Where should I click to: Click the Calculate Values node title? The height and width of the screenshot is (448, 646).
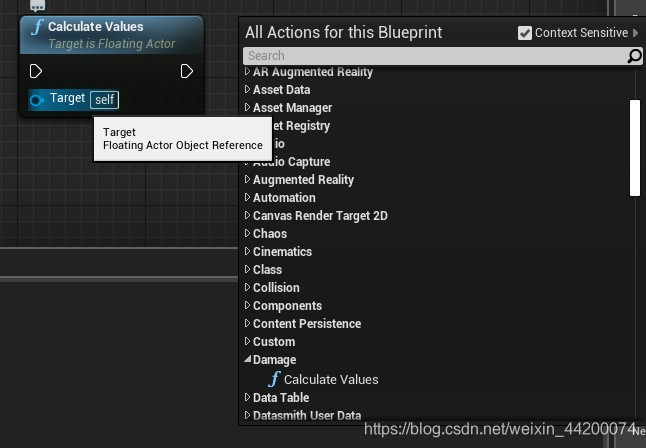(96, 27)
